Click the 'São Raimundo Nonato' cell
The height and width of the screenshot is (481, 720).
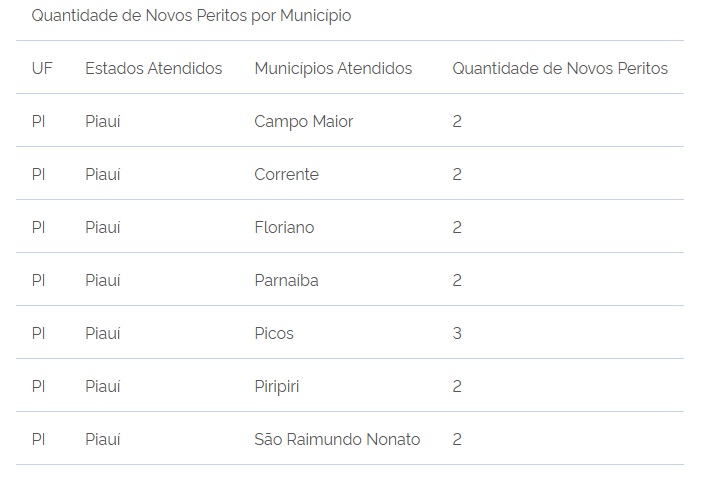(338, 439)
